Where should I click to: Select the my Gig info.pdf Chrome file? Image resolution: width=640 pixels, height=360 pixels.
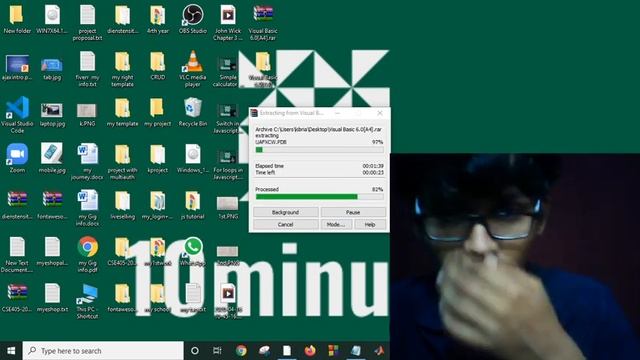coord(87,254)
